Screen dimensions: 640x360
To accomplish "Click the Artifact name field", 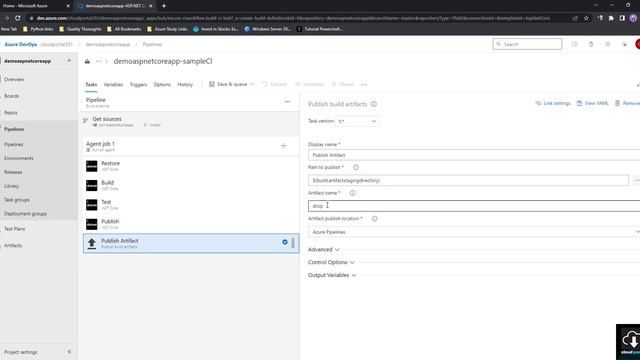I will coord(474,206).
